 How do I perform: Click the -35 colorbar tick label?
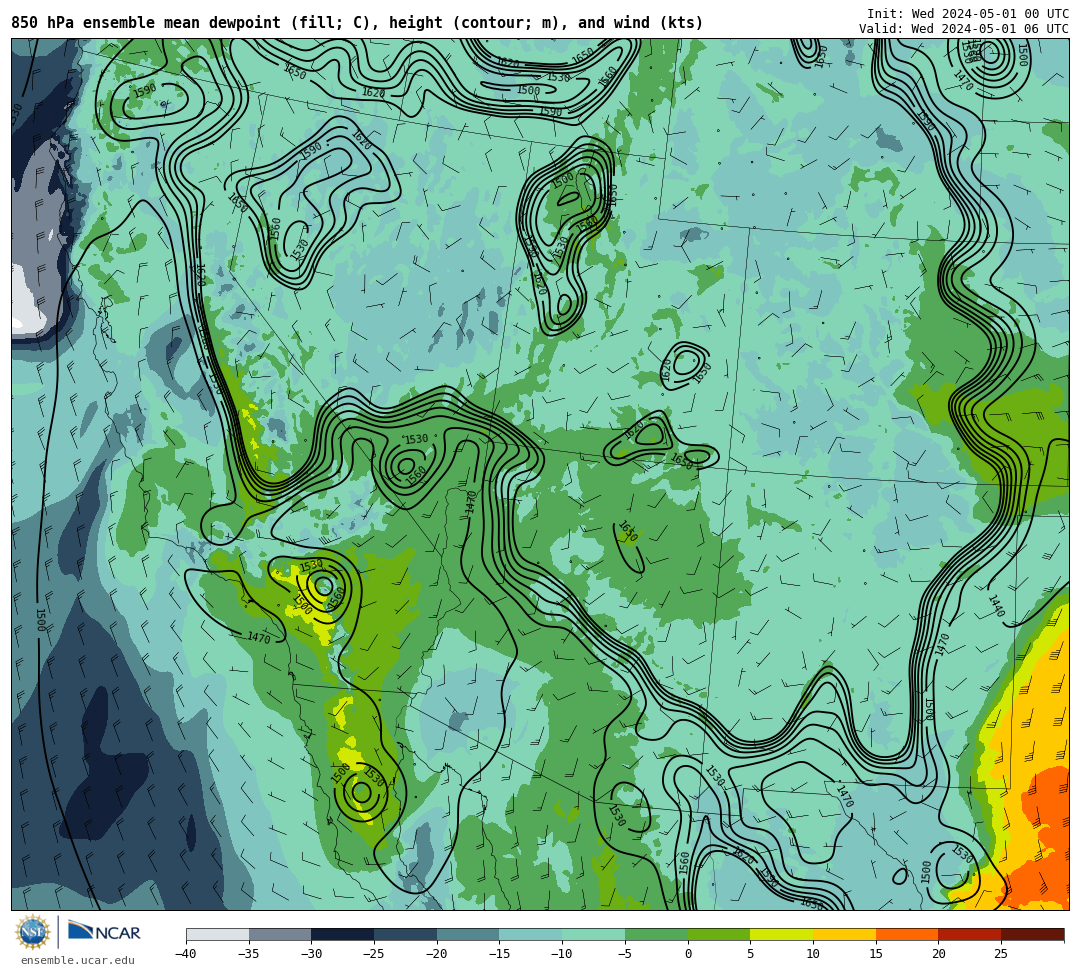(249, 954)
